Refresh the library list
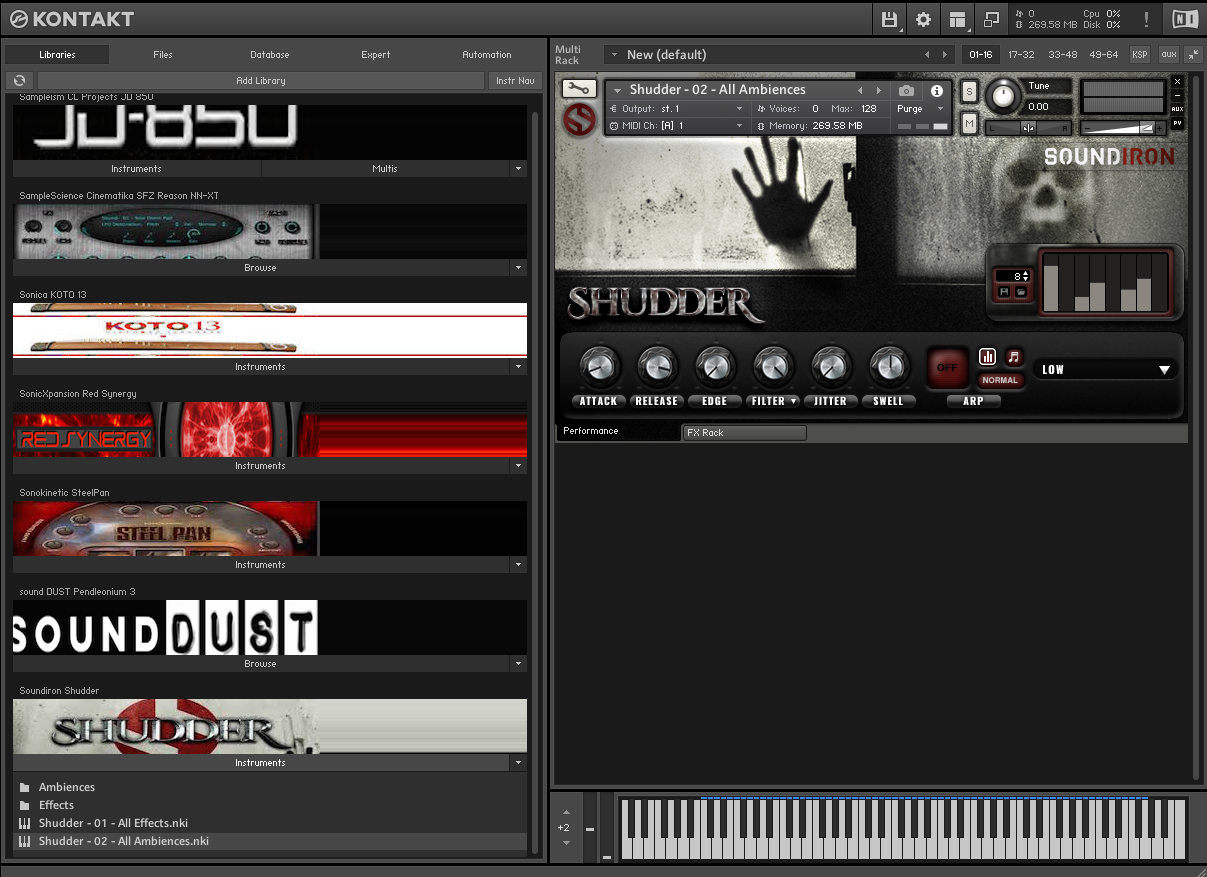Image resolution: width=1207 pixels, height=877 pixels. click(x=19, y=80)
